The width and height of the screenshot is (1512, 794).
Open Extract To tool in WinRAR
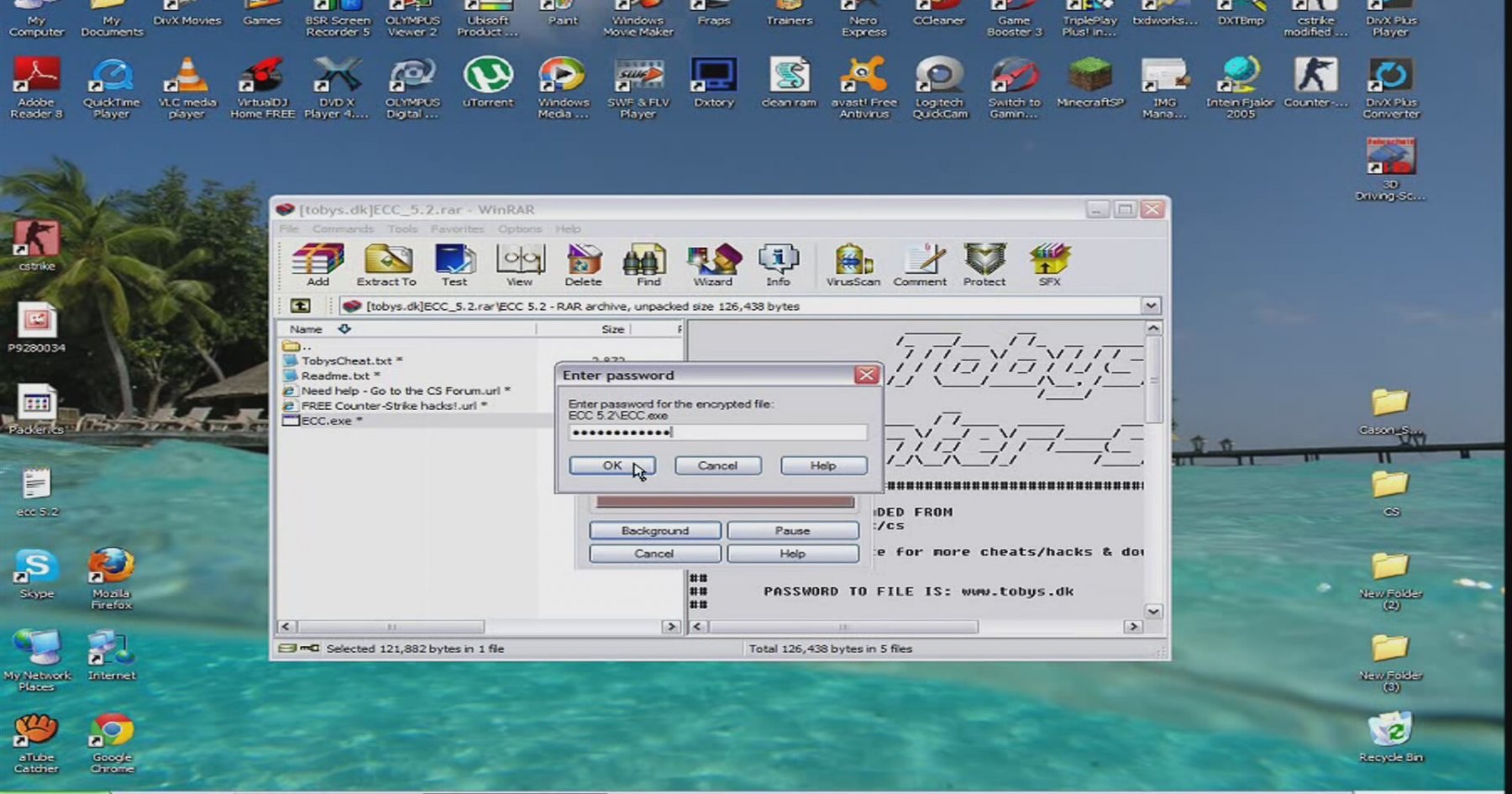point(386,266)
